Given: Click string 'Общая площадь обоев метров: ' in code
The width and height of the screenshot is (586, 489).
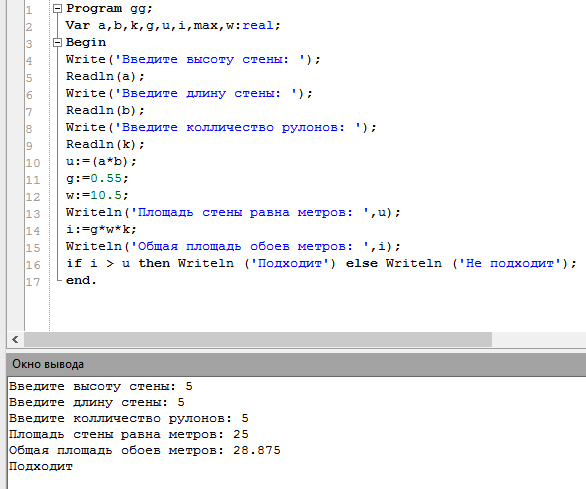Looking at the screenshot, I should [x=251, y=246].
